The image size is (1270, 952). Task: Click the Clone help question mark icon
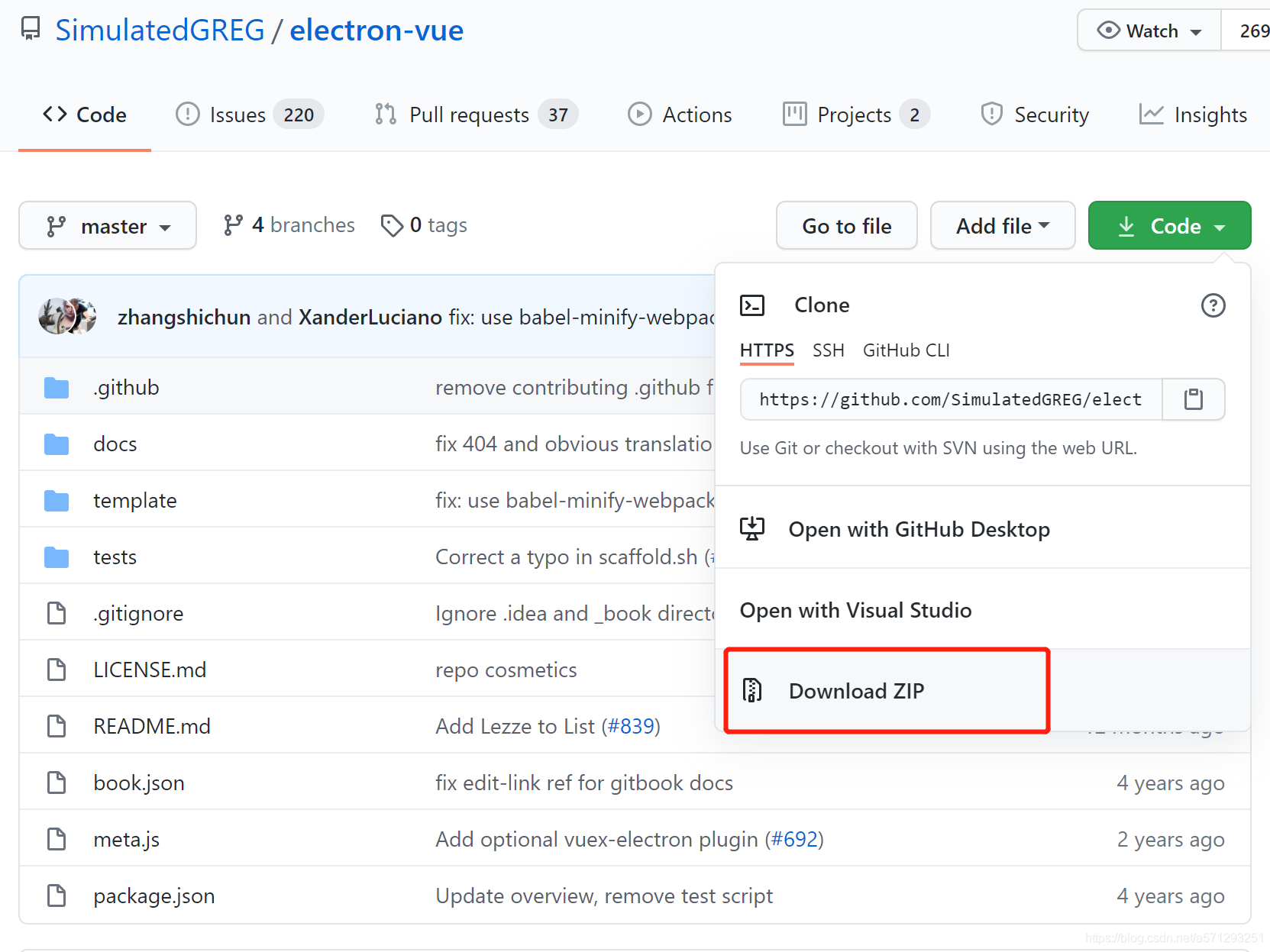coord(1213,305)
